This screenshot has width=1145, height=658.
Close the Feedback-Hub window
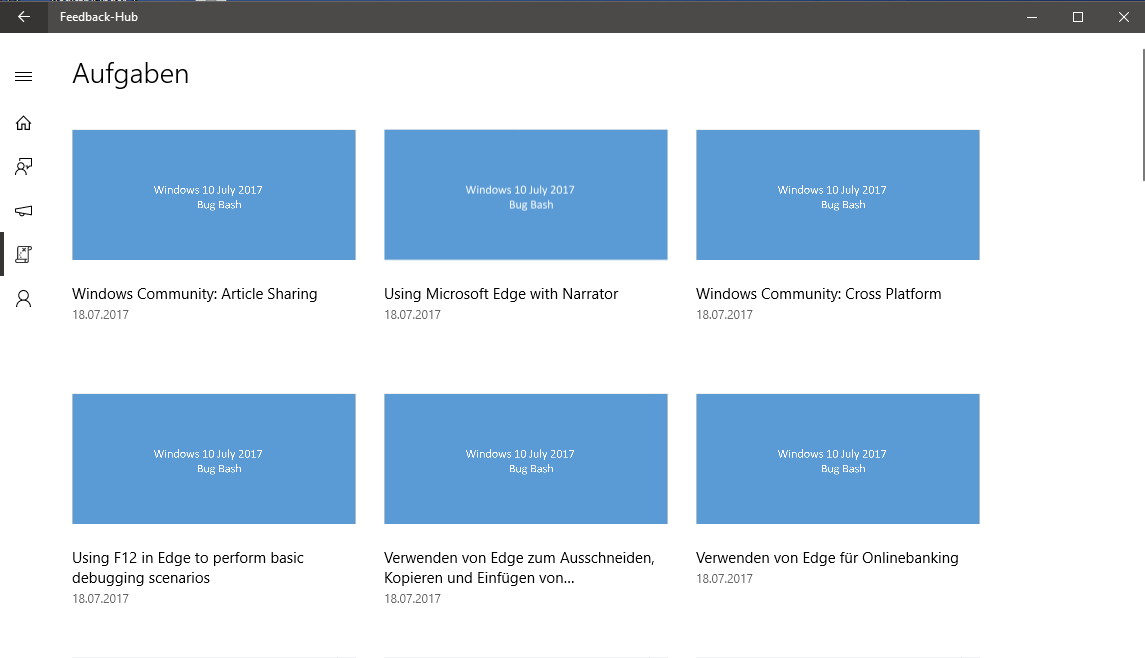[1123, 17]
